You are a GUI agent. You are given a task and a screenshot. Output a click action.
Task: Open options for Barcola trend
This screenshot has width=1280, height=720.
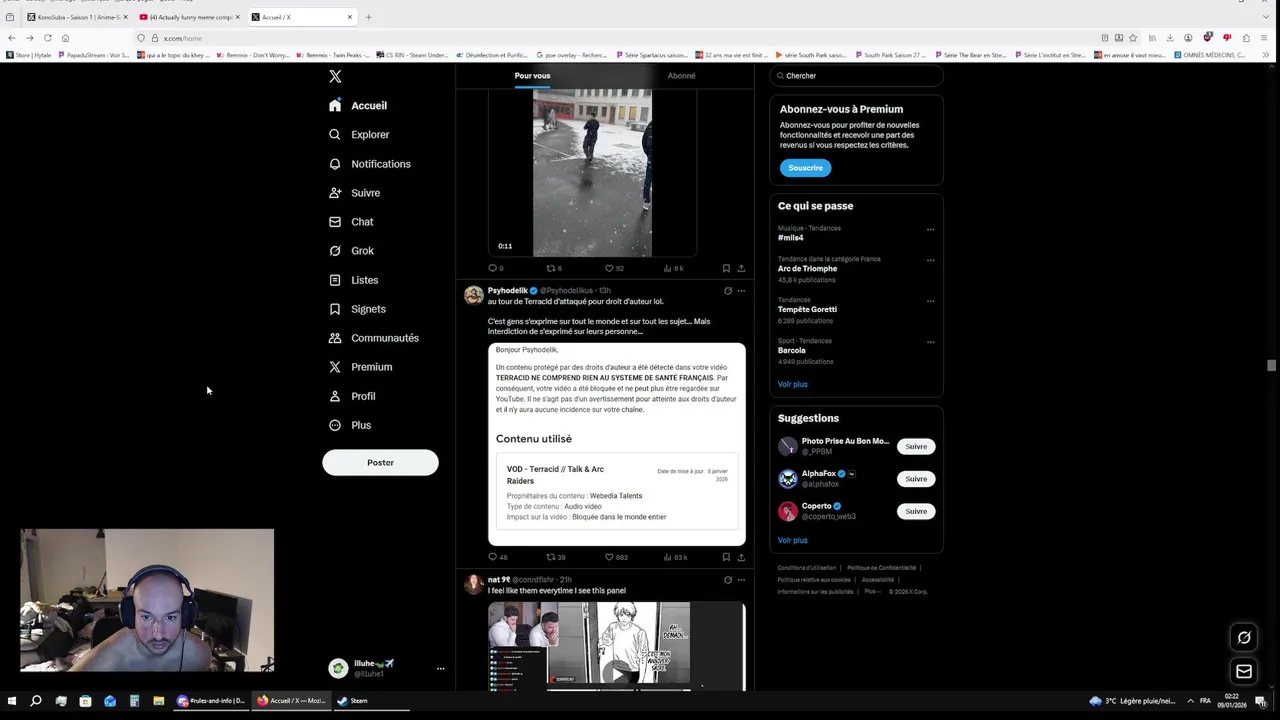(930, 342)
